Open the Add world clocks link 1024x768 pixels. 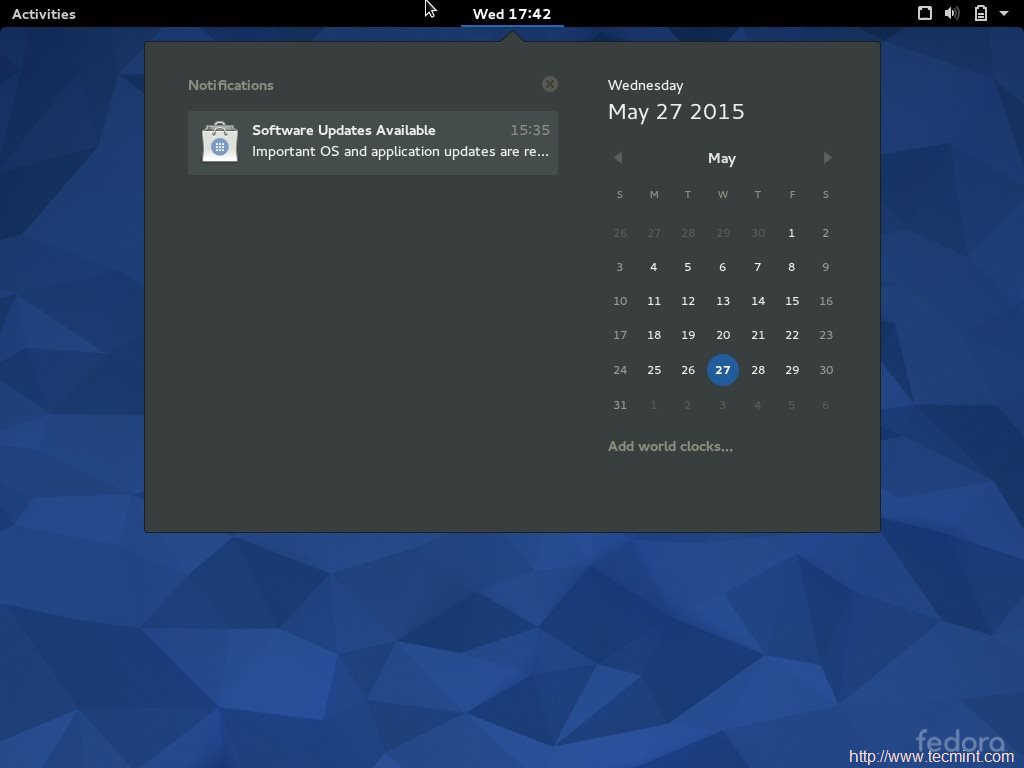pyautogui.click(x=670, y=446)
